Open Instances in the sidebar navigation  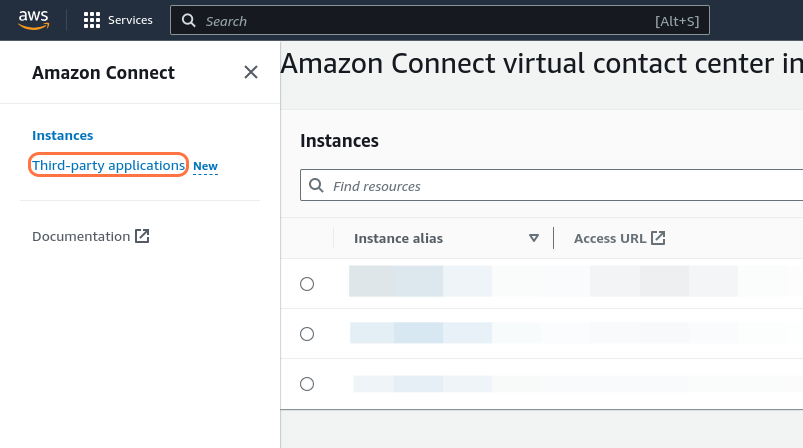tap(62, 135)
